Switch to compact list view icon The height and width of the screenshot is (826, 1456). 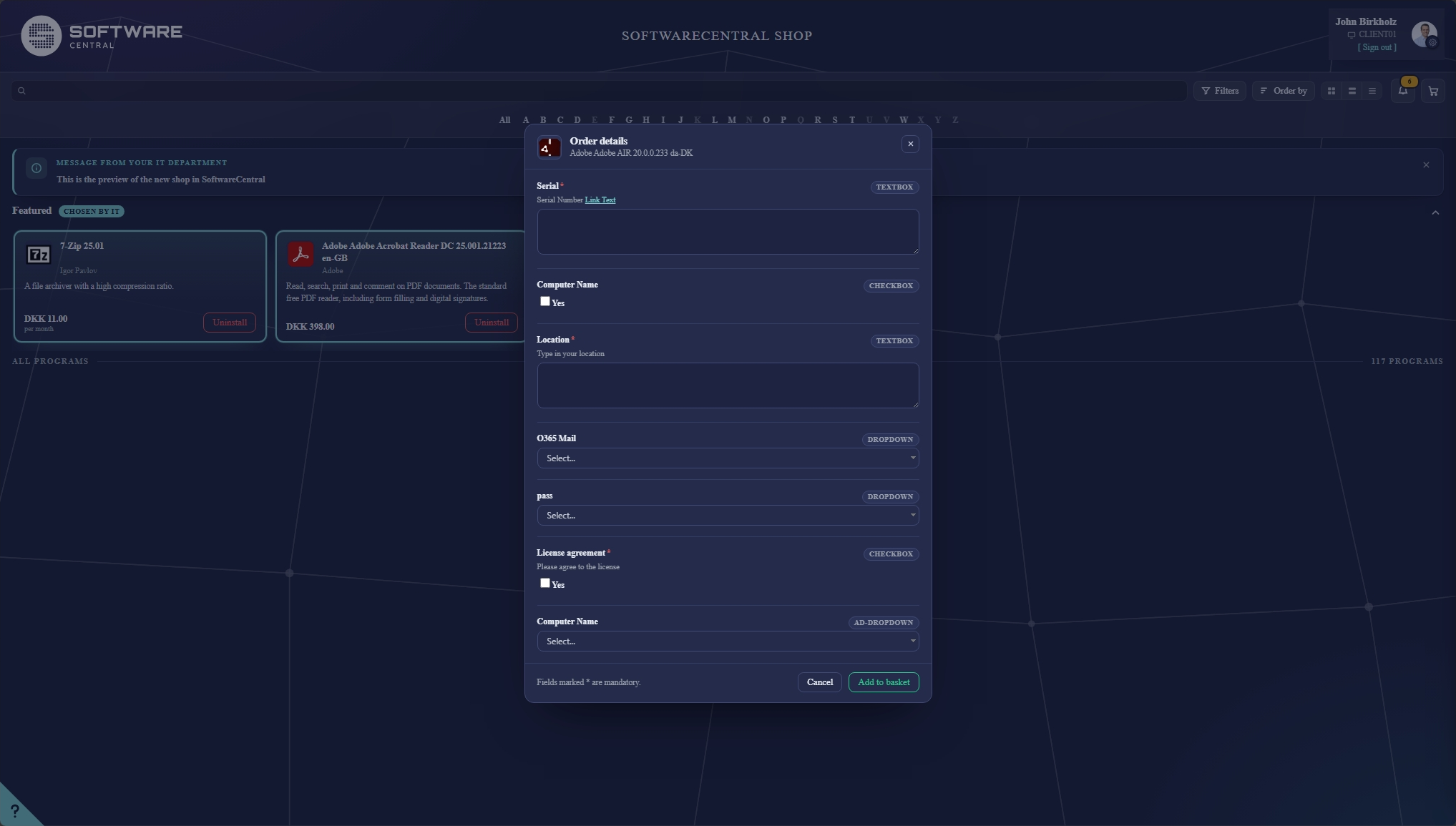tap(1372, 91)
